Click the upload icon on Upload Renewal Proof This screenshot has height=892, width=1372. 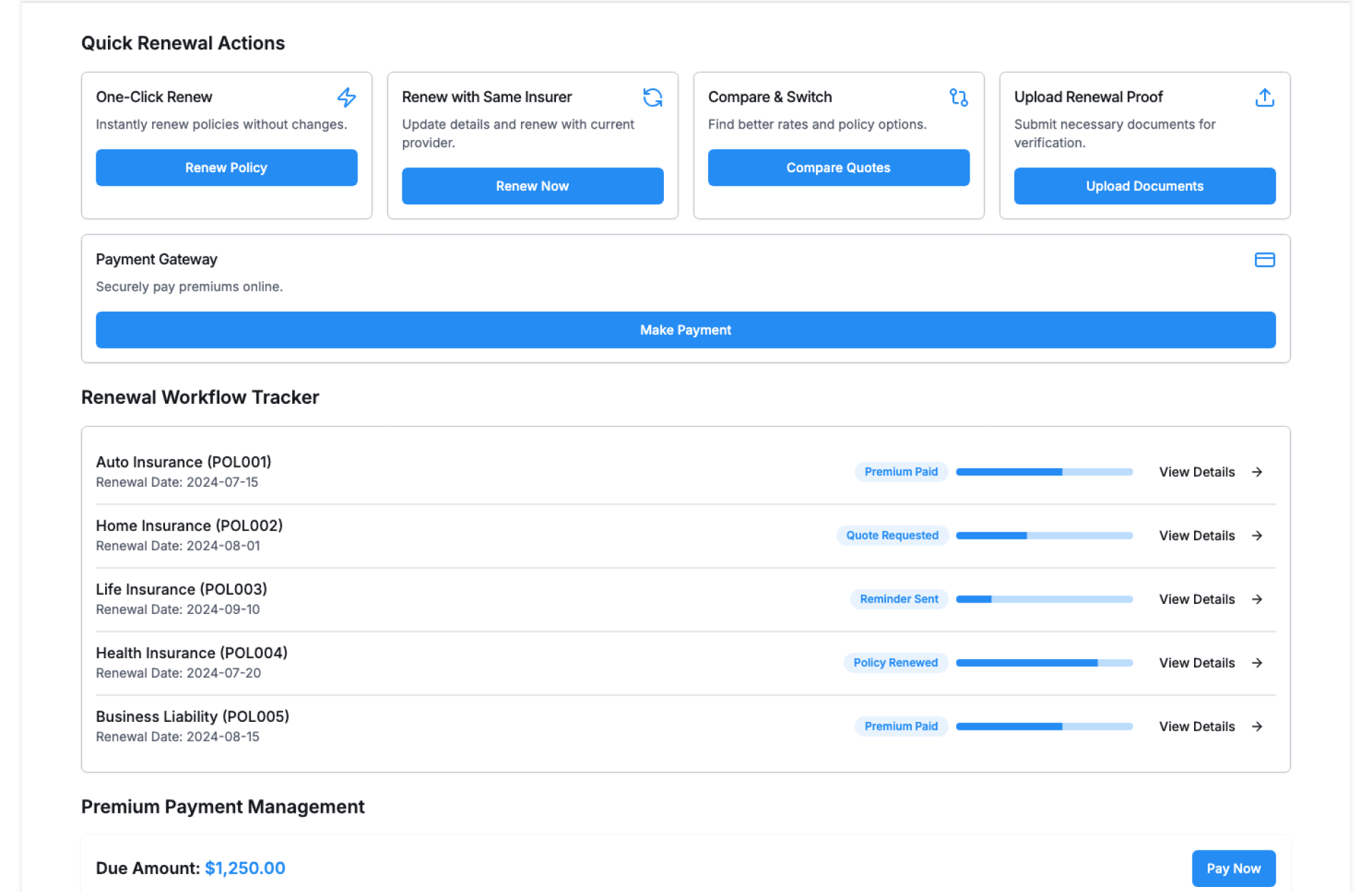(x=1264, y=97)
